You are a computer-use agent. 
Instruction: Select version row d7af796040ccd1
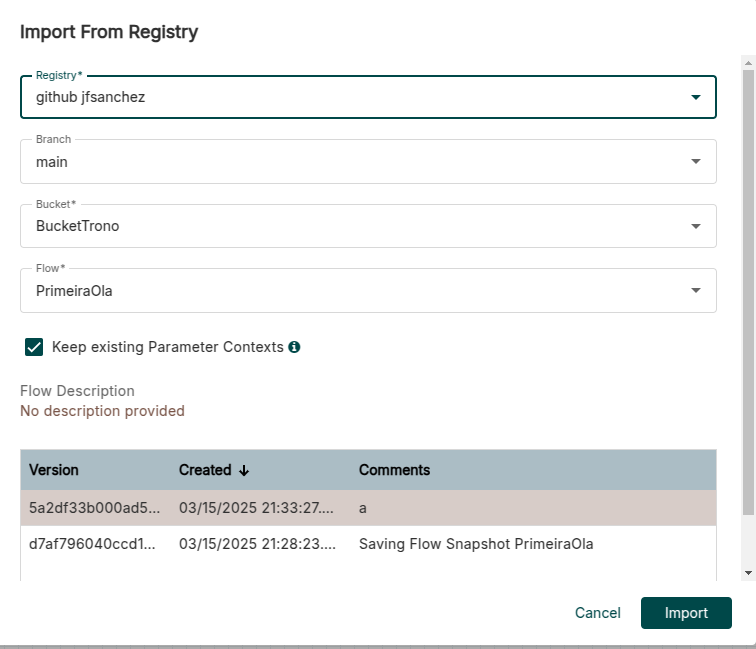[94, 544]
